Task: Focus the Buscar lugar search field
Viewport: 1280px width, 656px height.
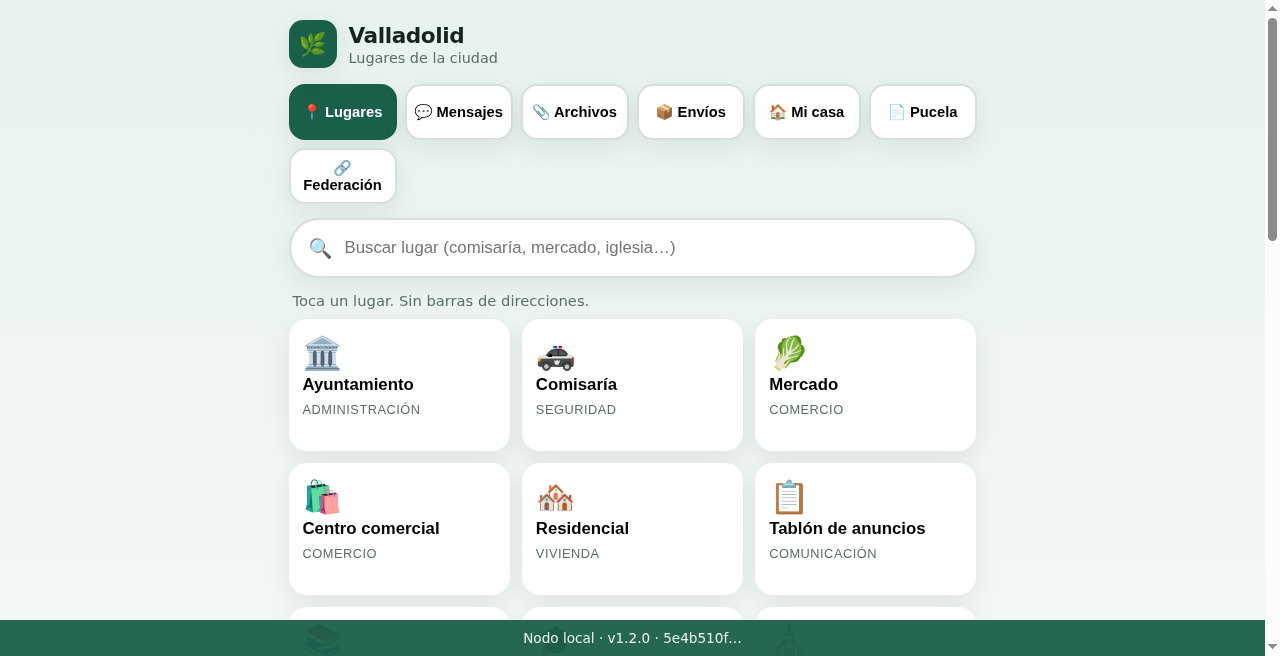Action: click(633, 248)
